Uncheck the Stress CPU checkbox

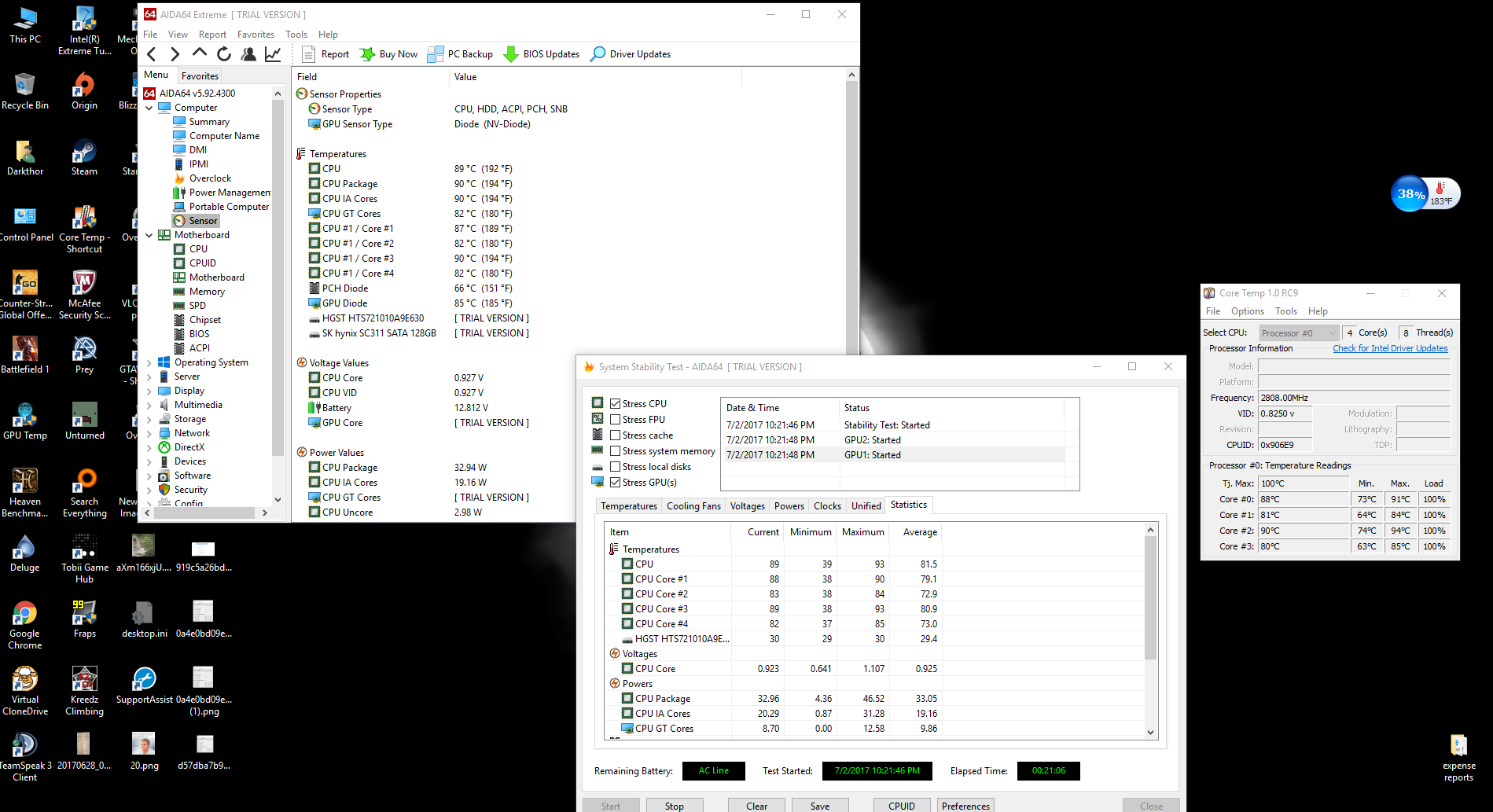(616, 404)
